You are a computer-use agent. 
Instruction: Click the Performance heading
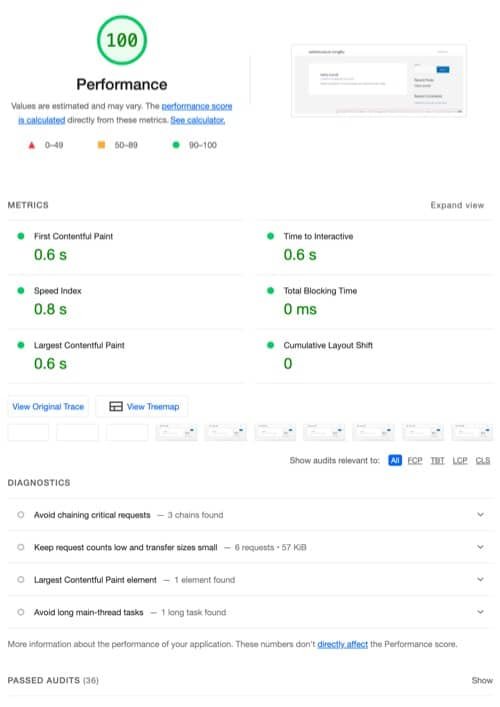pyautogui.click(x=122, y=84)
